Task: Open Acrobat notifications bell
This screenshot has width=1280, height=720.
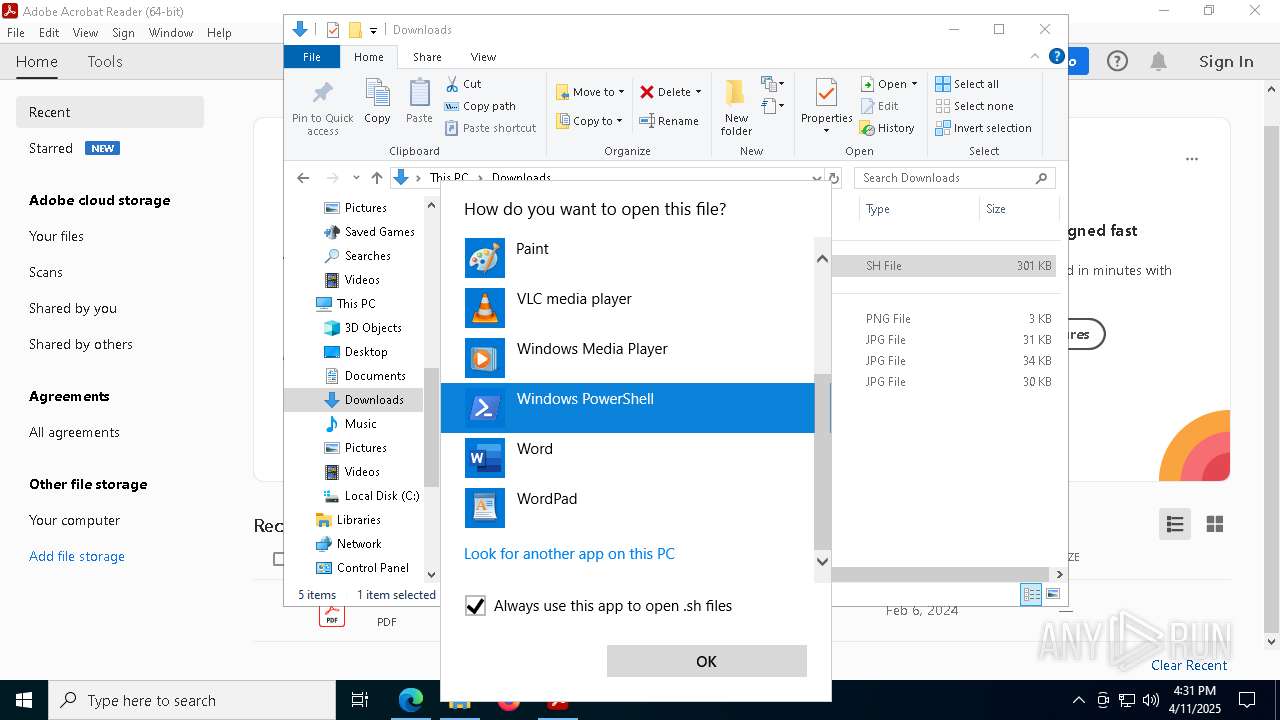Action: point(1158,61)
